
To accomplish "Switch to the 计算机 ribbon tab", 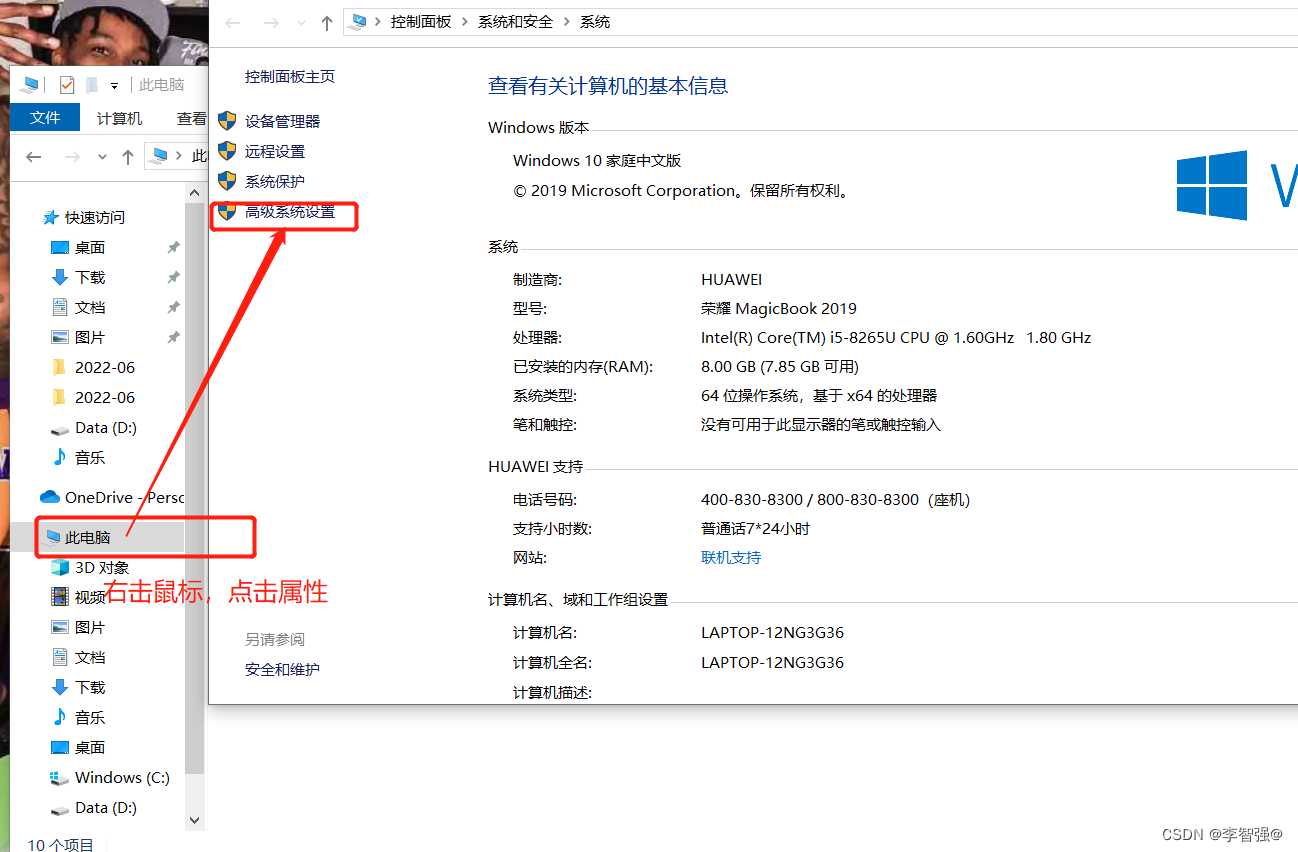I will (x=119, y=118).
